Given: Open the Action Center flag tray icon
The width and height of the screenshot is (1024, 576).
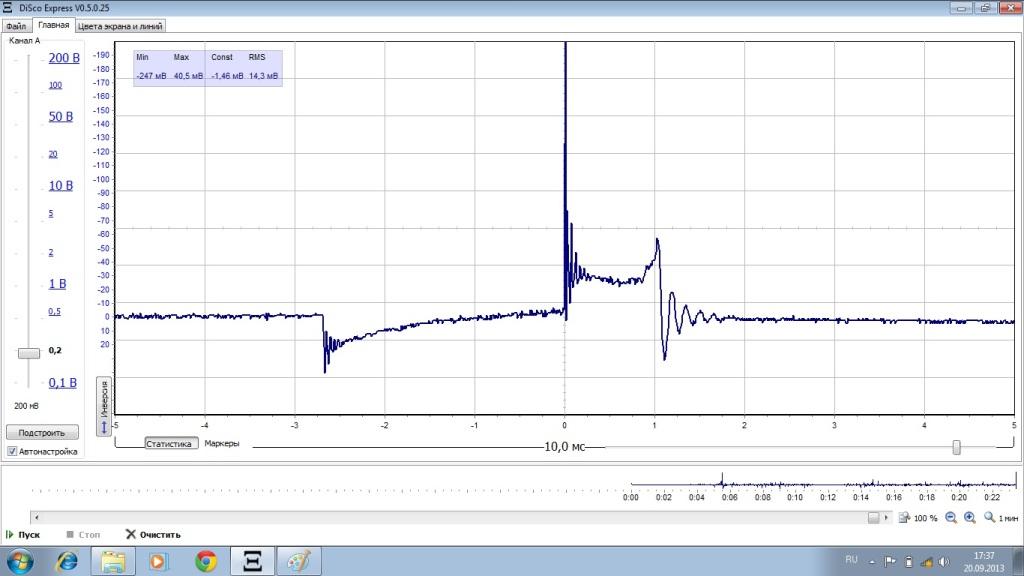Looking at the screenshot, I should point(890,562).
